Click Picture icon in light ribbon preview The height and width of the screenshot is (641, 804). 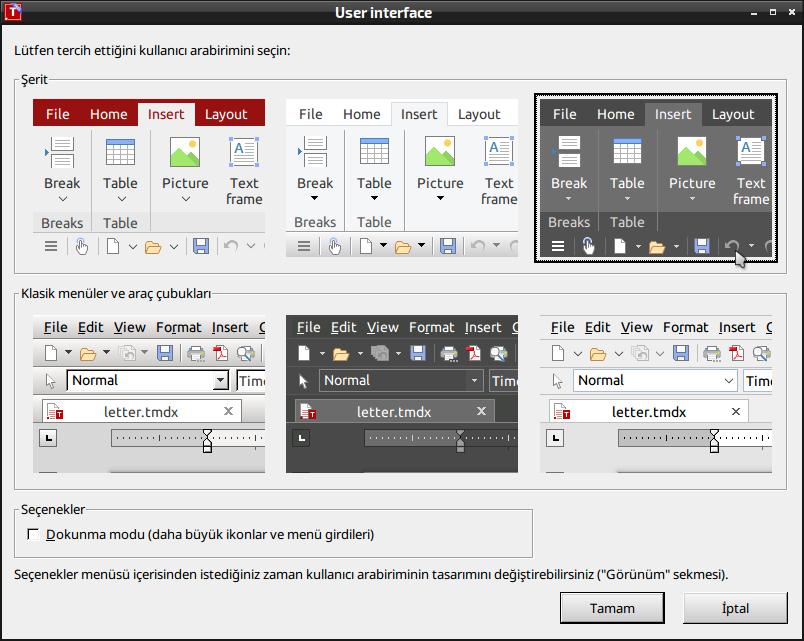click(x=440, y=152)
